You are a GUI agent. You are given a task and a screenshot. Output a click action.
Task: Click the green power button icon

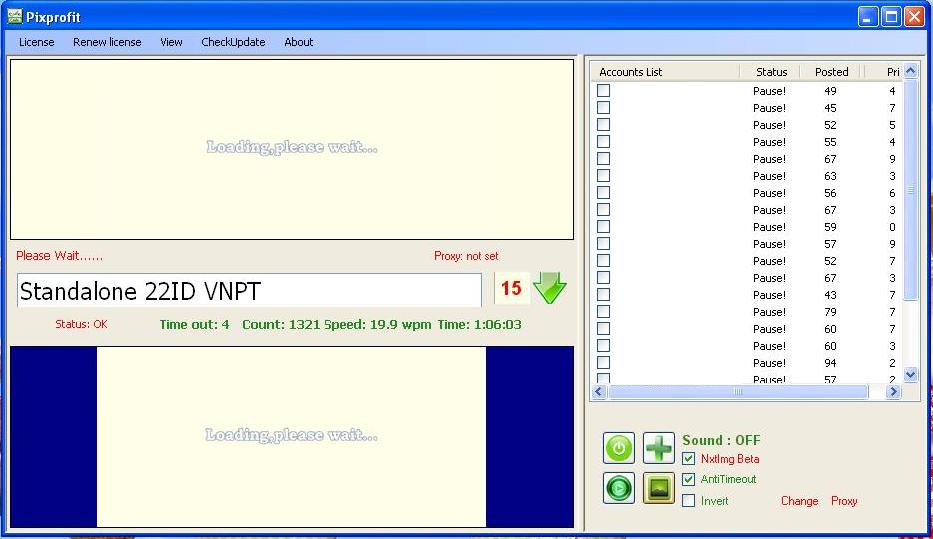pos(619,448)
